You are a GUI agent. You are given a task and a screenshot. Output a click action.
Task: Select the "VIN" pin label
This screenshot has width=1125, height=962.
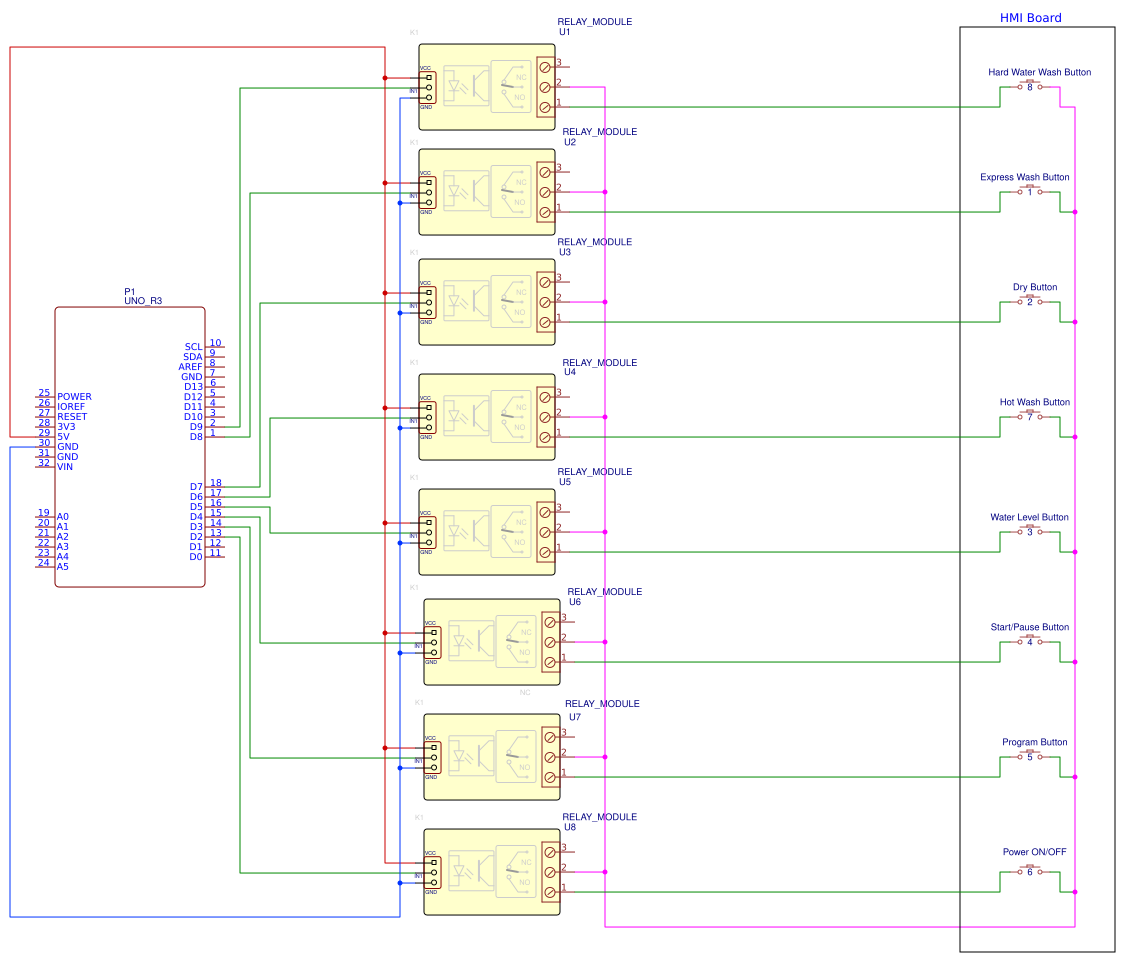[x=65, y=468]
